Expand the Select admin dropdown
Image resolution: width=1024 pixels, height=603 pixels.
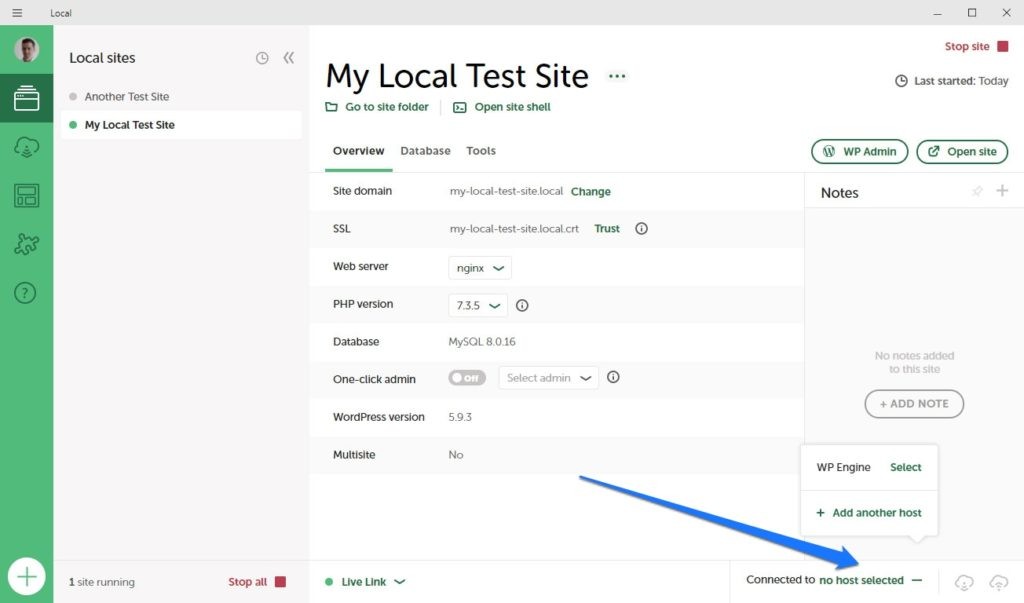pyautogui.click(x=548, y=378)
